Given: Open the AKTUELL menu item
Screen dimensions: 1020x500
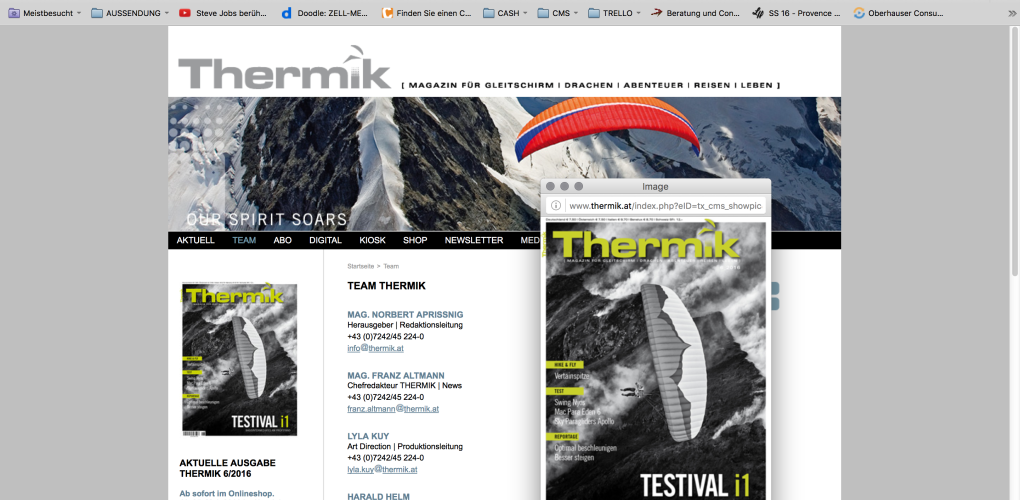Looking at the screenshot, I should coord(195,241).
